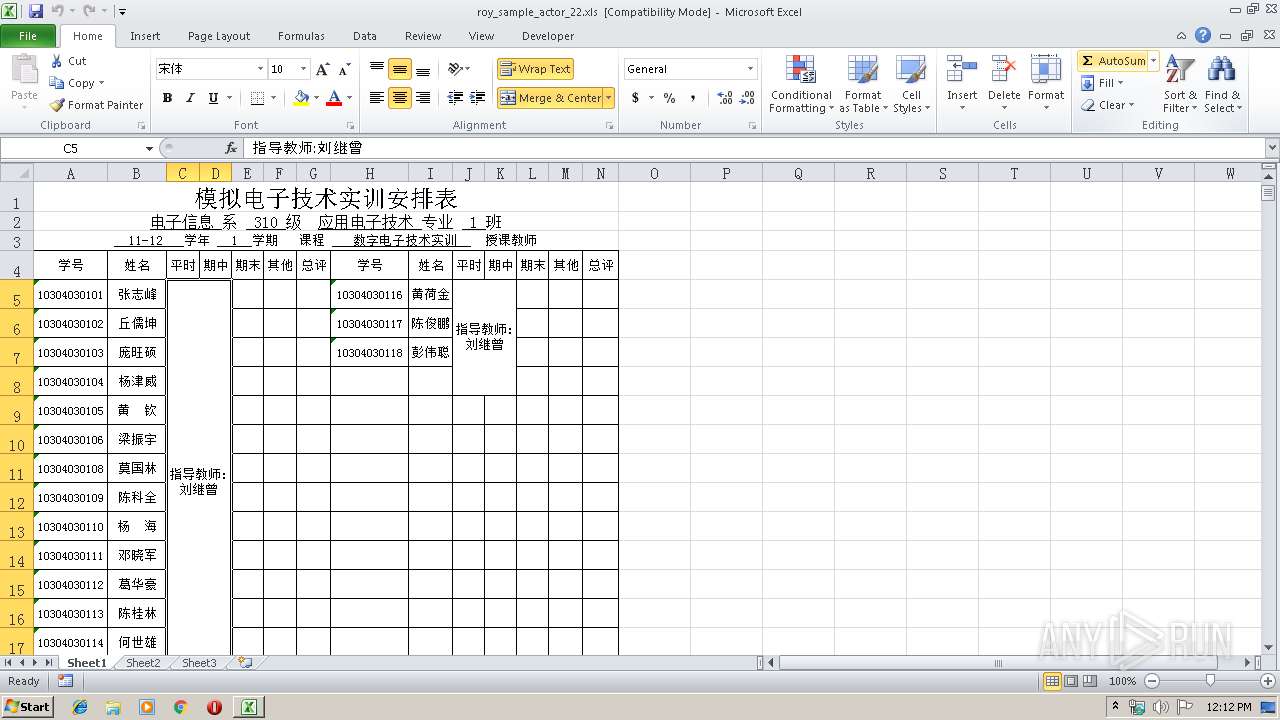Open Find & Select menu
This screenshot has height=720, width=1280.
click(x=1222, y=84)
